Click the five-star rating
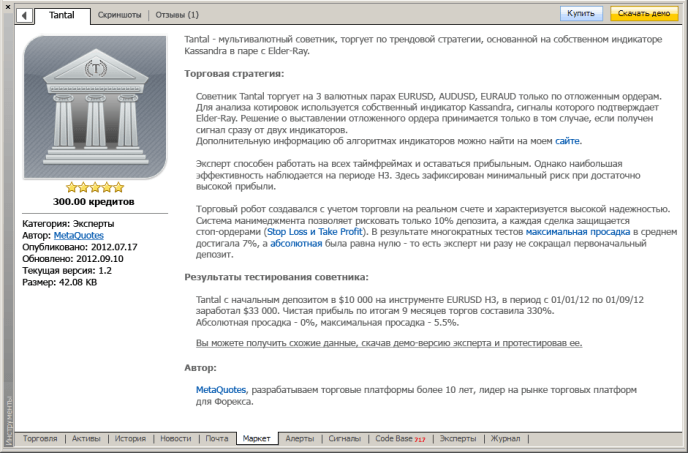The image size is (688, 453). 95,187
